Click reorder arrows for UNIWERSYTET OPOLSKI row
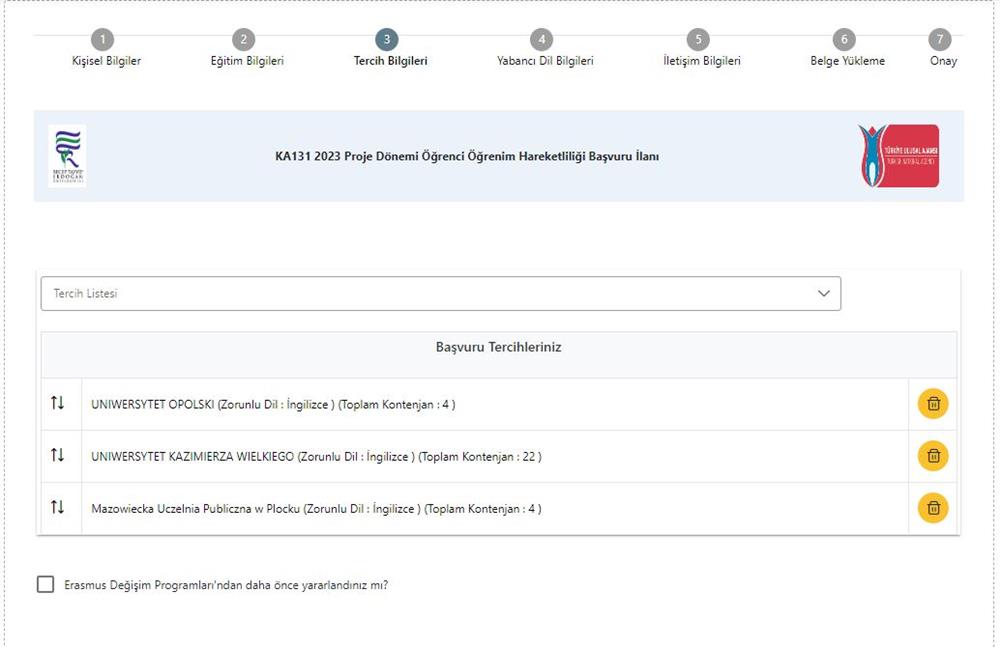The height and width of the screenshot is (647, 1000). 57,403
